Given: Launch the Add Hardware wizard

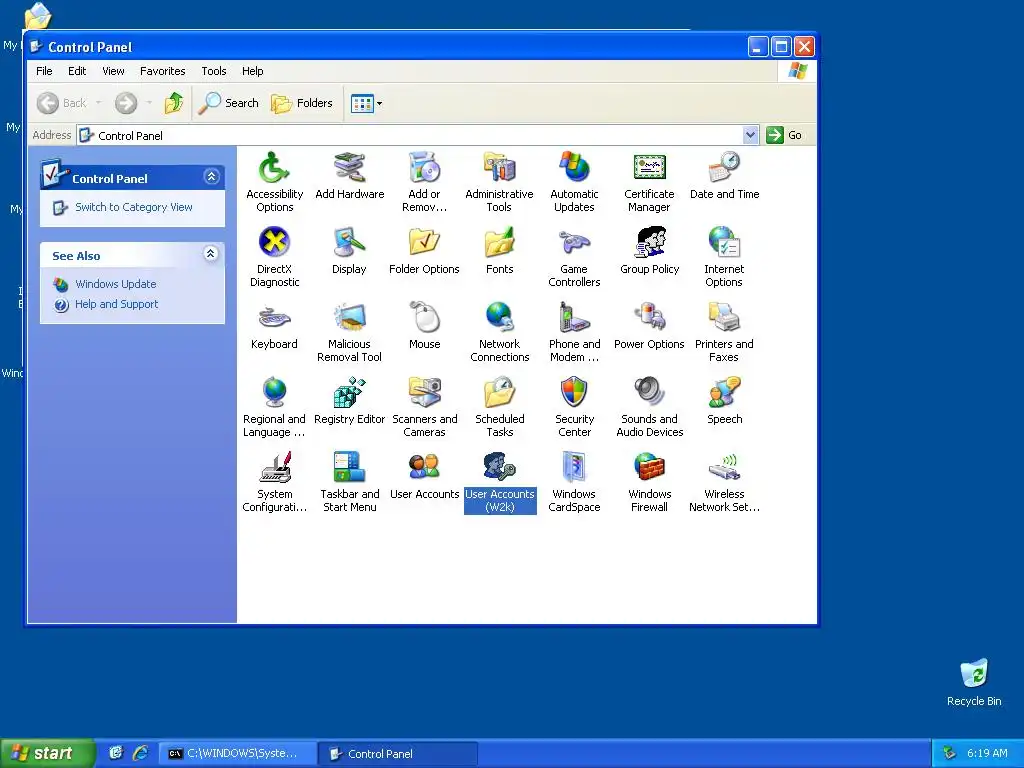Looking at the screenshot, I should tap(349, 168).
